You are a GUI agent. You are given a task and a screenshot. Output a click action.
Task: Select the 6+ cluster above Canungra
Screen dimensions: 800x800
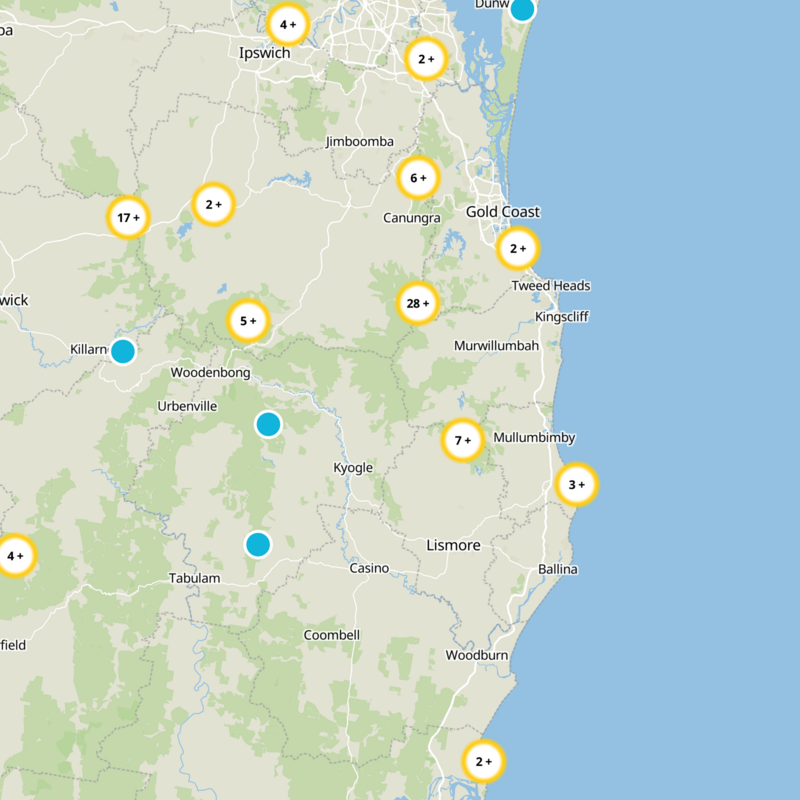coord(417,177)
